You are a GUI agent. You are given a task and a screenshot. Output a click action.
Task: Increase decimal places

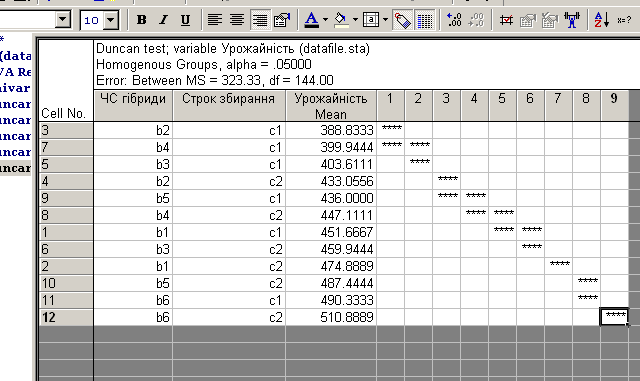coord(454,20)
